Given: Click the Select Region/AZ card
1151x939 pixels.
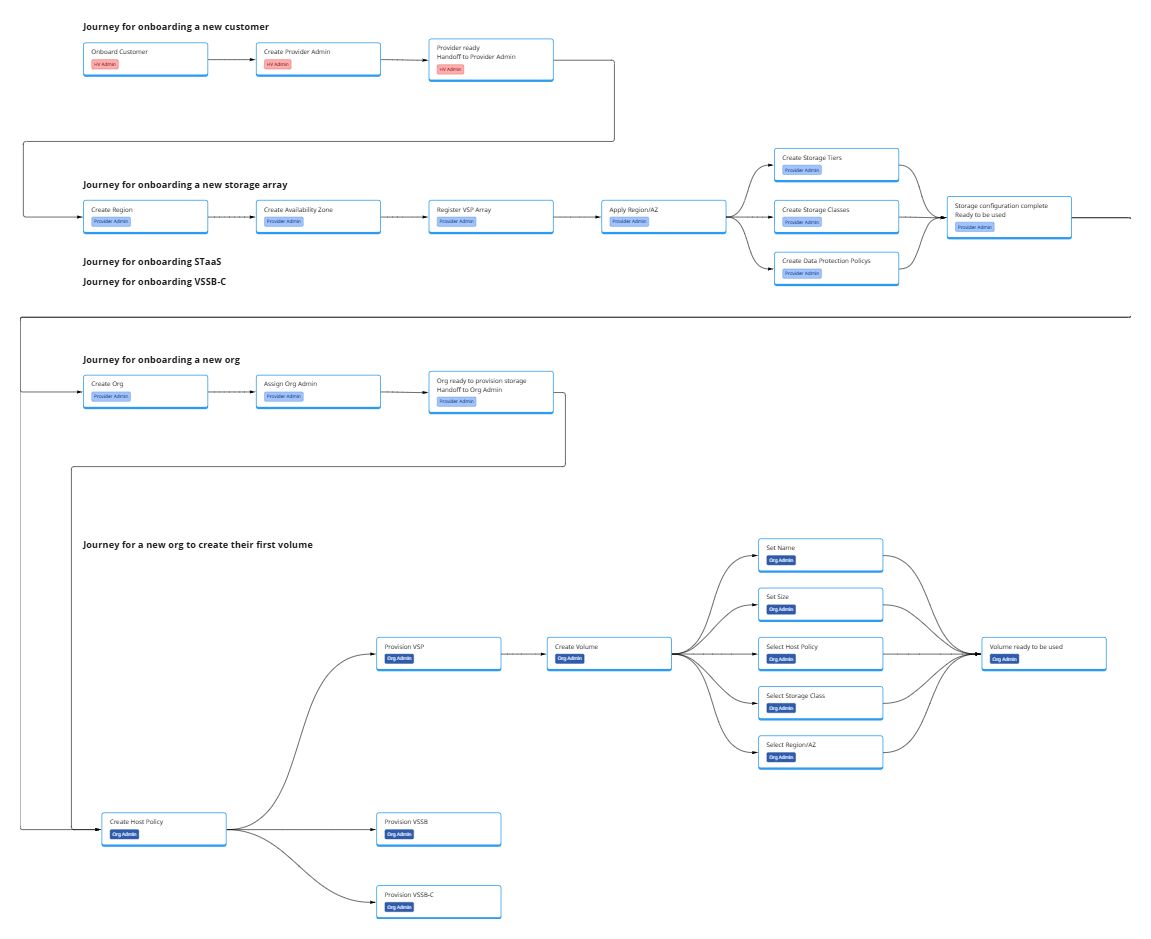Looking at the screenshot, I should [820, 752].
